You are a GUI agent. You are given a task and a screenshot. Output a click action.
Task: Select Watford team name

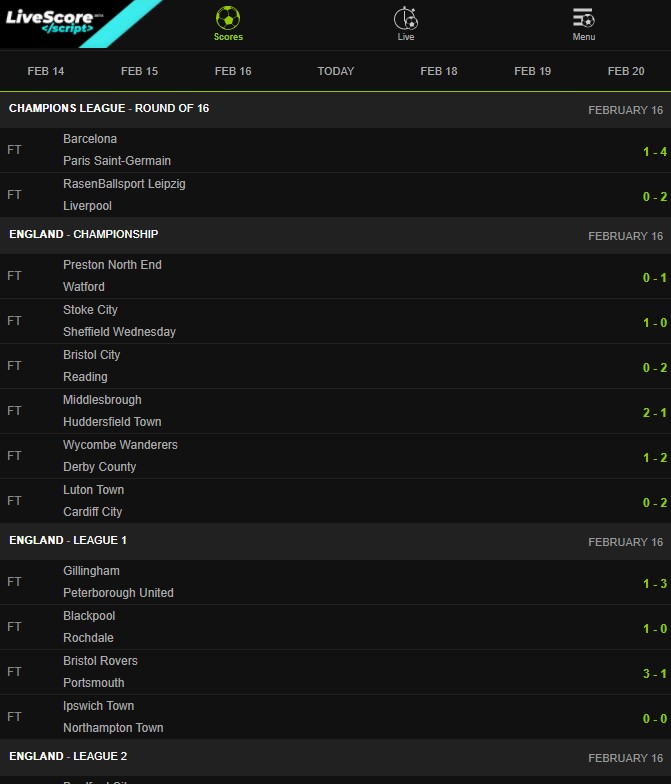tap(84, 287)
